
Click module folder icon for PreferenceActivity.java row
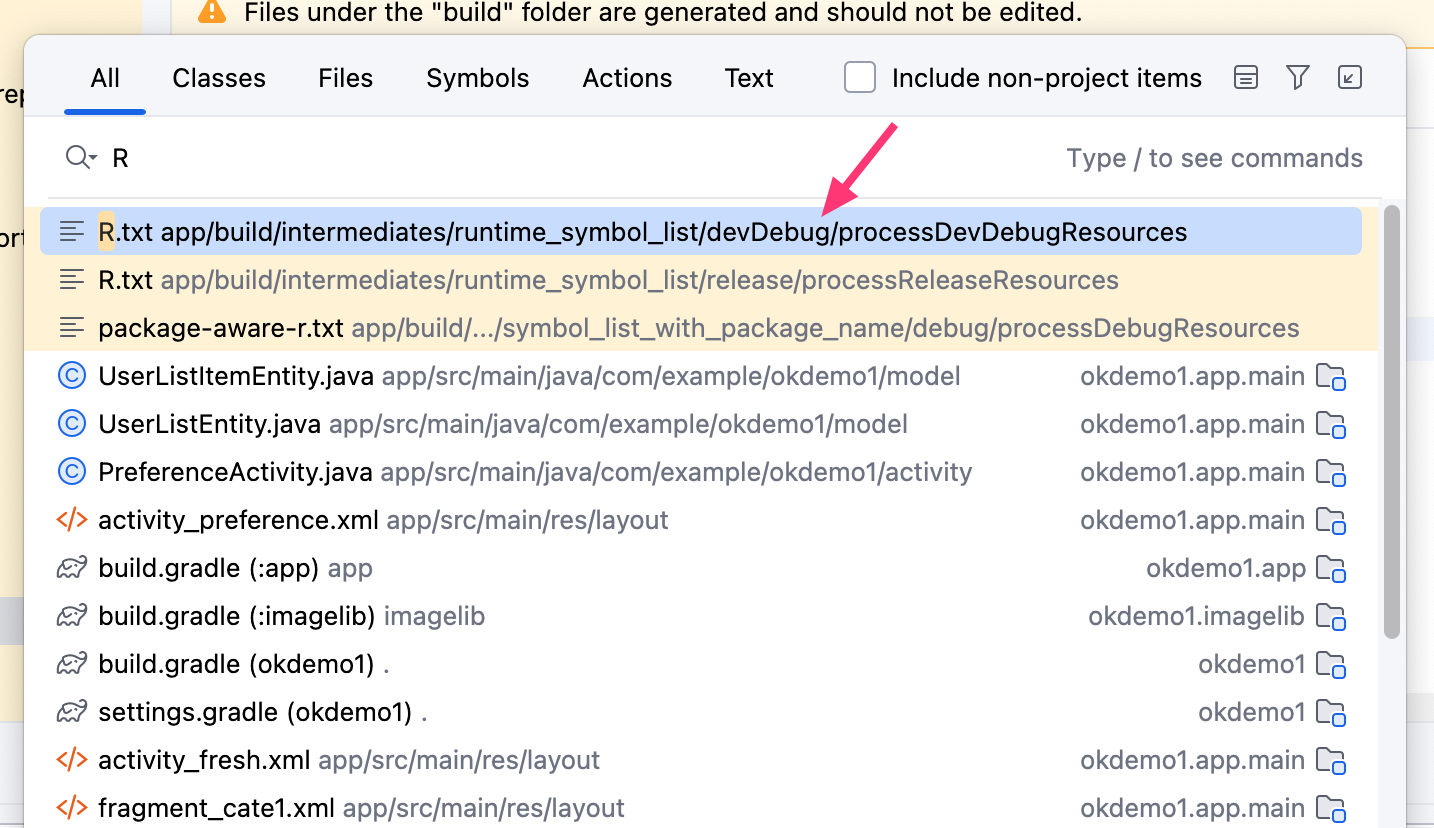point(1330,472)
